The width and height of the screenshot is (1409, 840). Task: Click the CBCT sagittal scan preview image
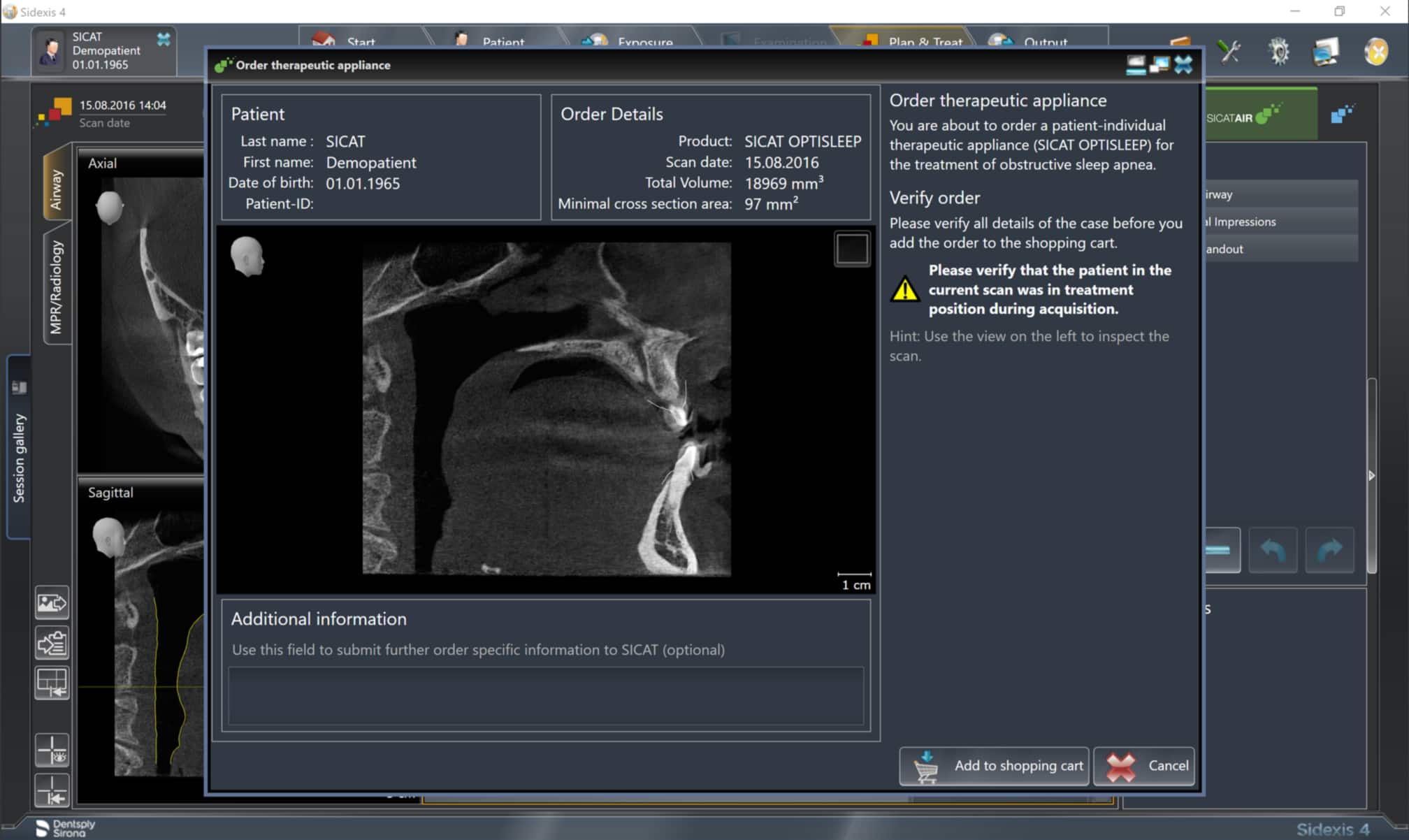(547, 410)
